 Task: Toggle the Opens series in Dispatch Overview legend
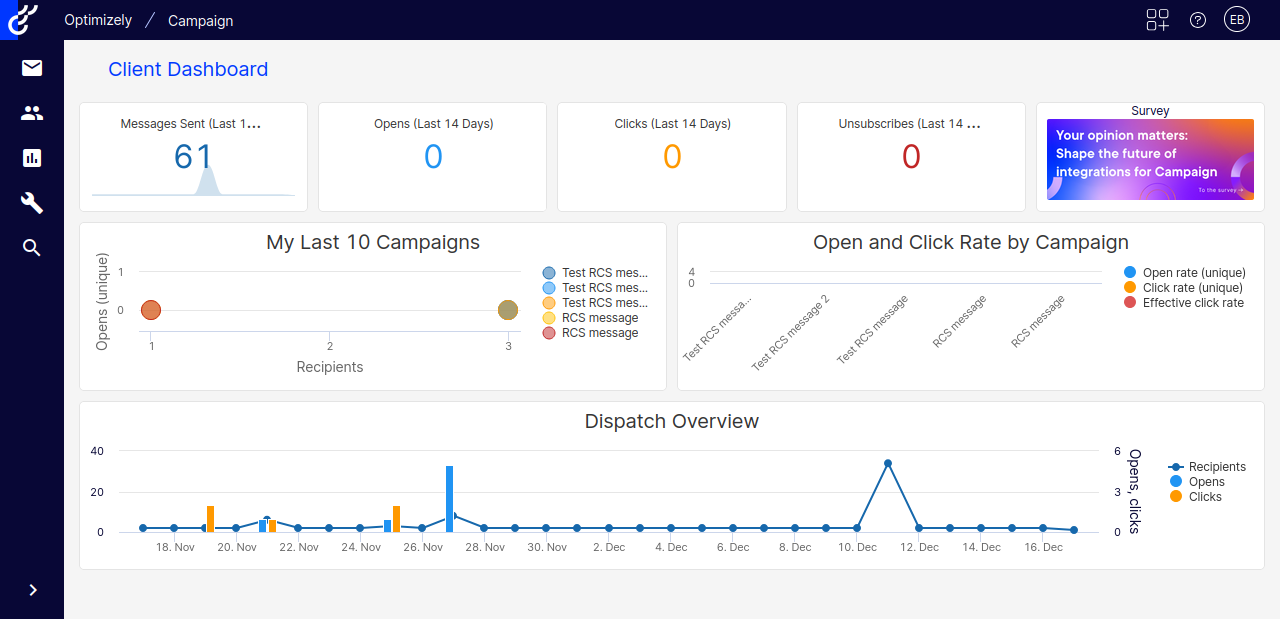1205,481
